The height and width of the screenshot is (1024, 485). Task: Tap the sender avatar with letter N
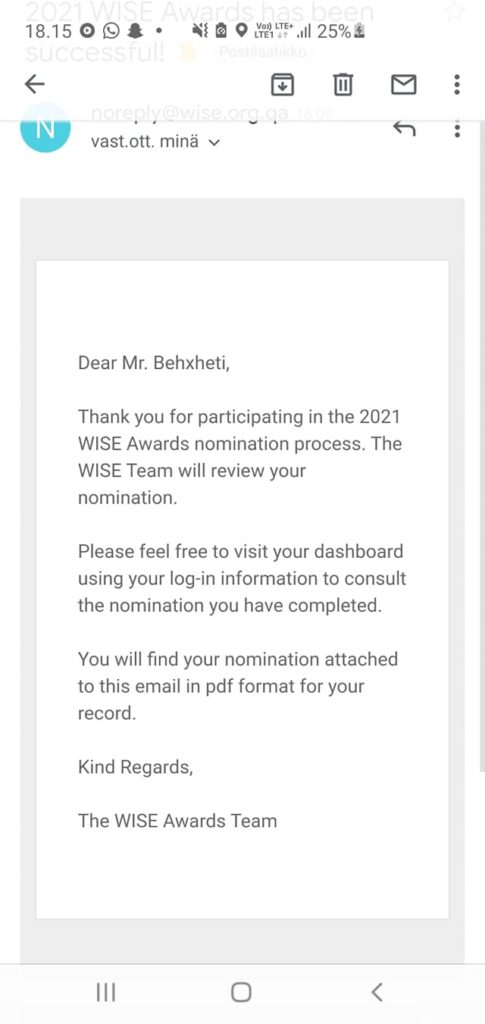pos(46,129)
